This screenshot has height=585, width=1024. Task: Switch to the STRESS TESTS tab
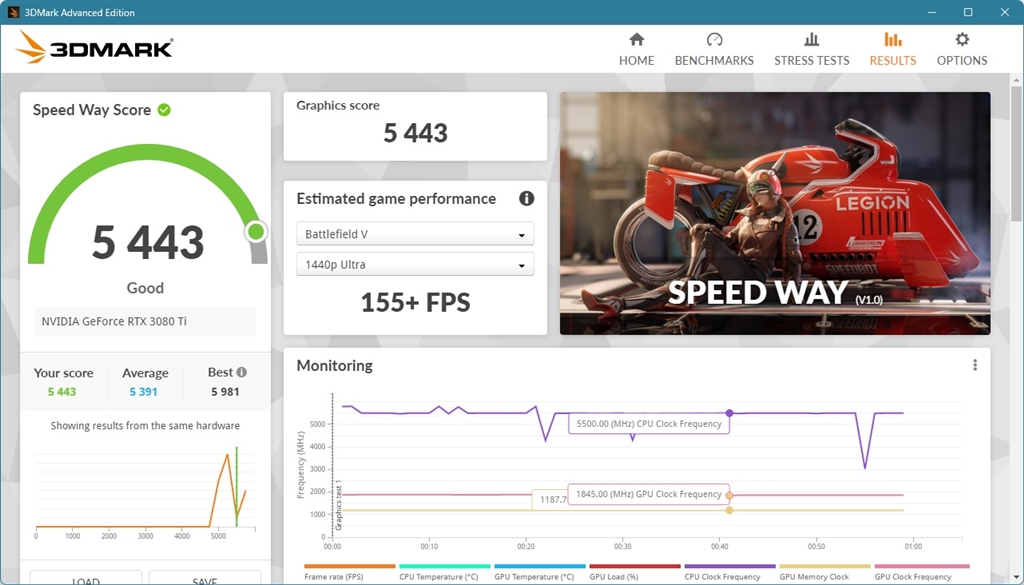pos(811,60)
